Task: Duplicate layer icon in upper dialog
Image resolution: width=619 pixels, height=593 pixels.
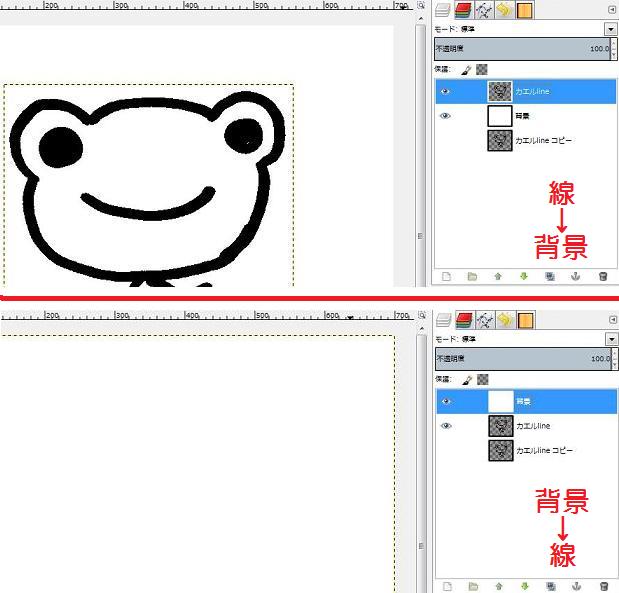Action: pyautogui.click(x=550, y=276)
